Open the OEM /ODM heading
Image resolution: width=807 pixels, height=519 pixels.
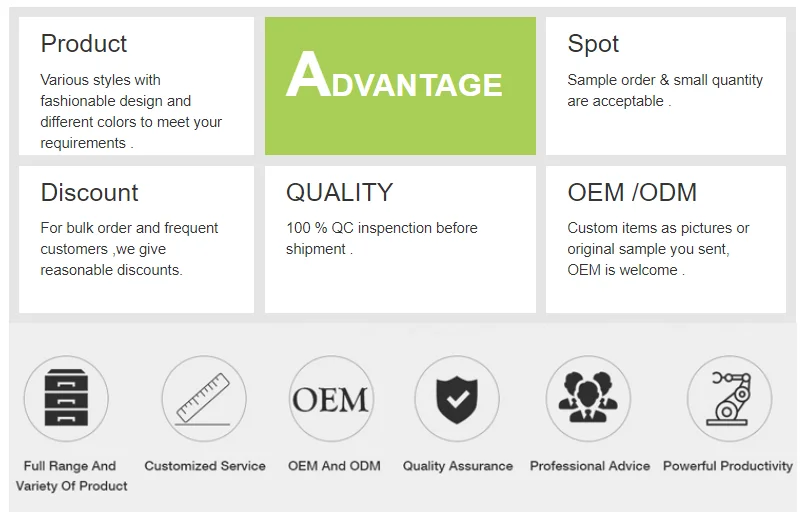[x=632, y=193]
